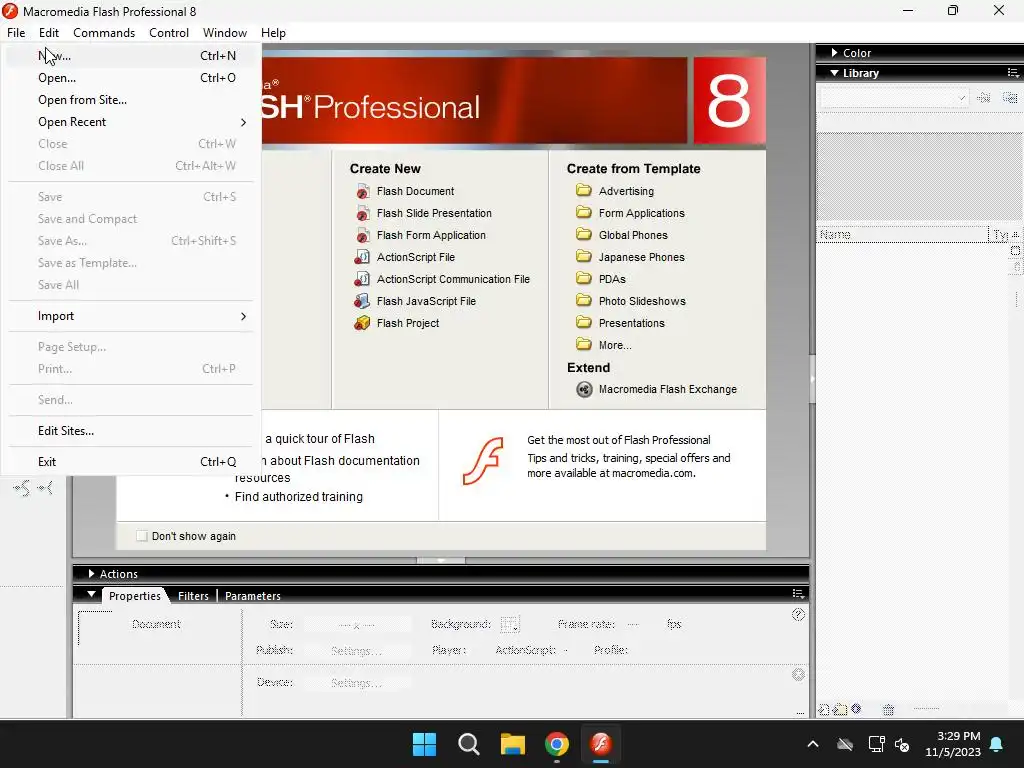
Task: Click the Flash Slide Presentation icon
Action: coord(362,214)
